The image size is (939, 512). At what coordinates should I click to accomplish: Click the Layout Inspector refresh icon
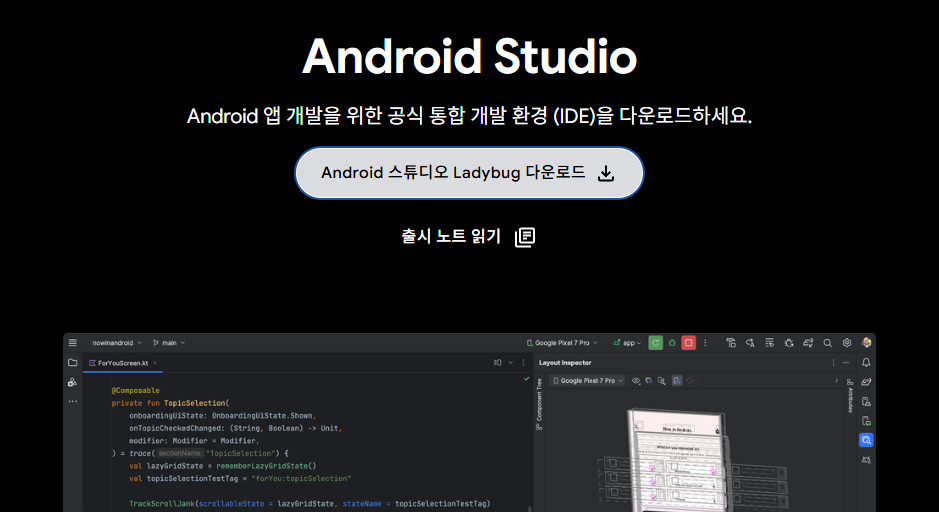click(690, 380)
